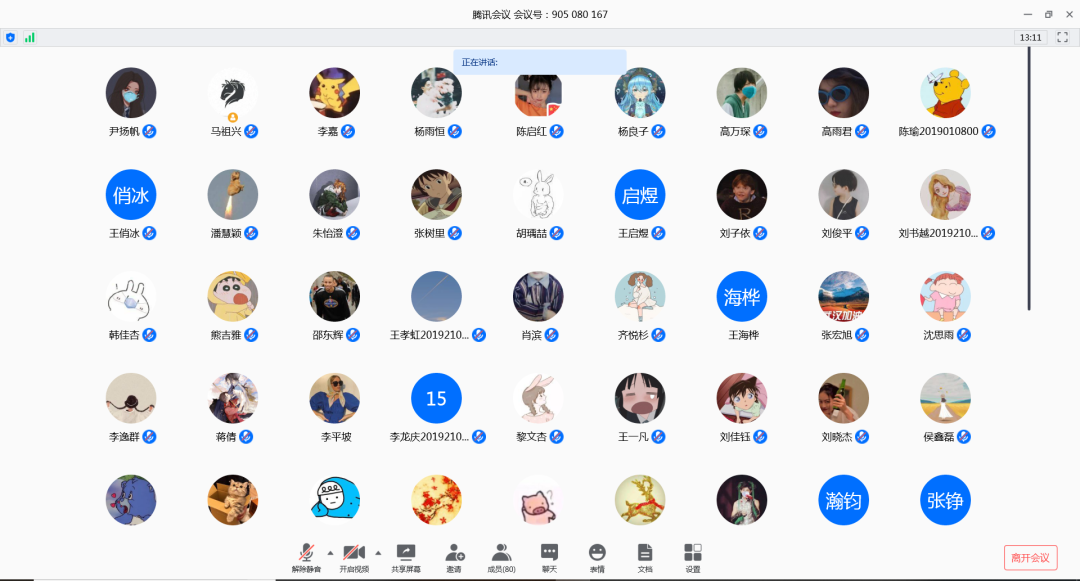The width and height of the screenshot is (1080, 581).
Task: Check the green network signal indicator
Action: (x=30, y=37)
